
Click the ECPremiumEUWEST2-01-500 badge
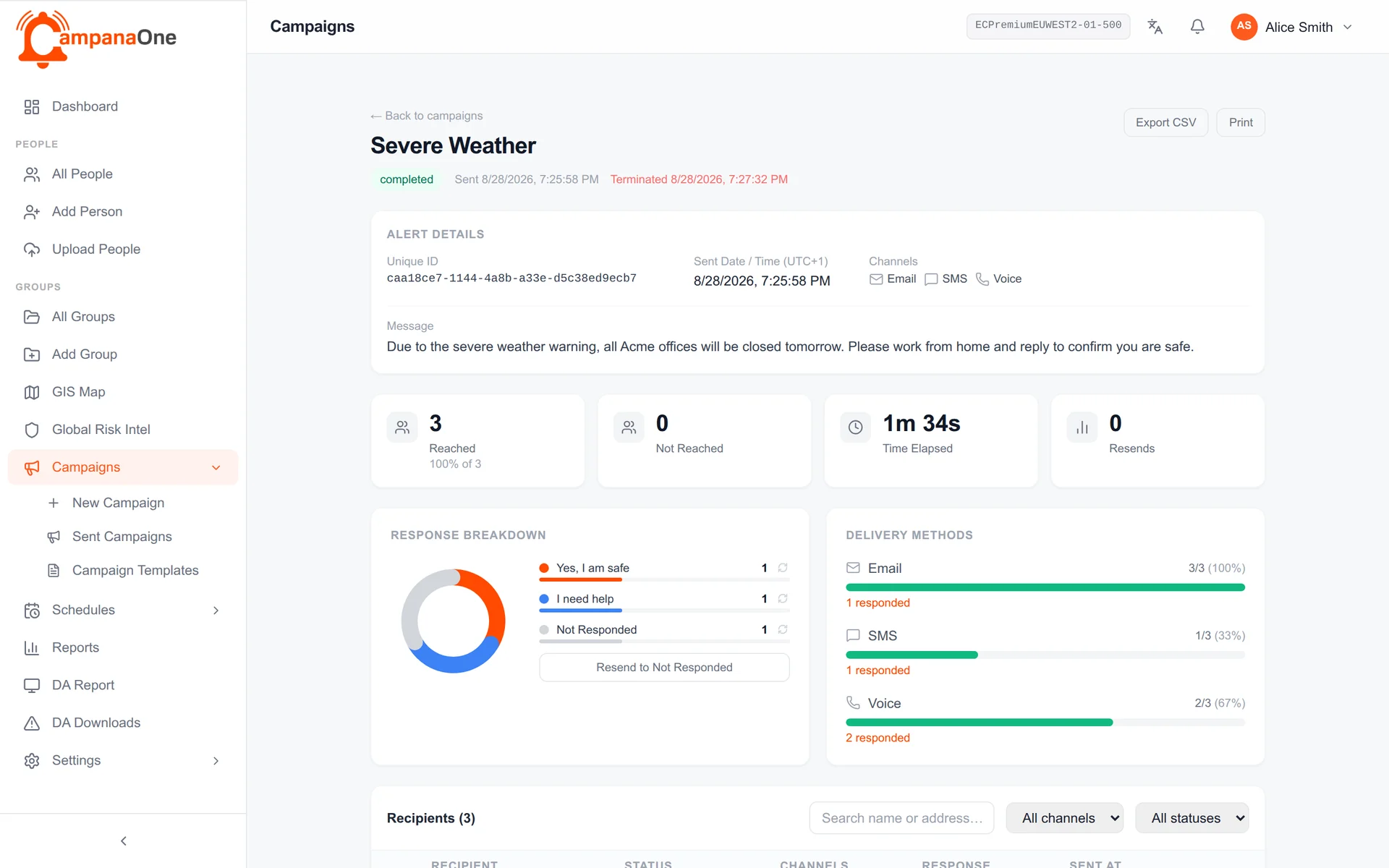1048,26
